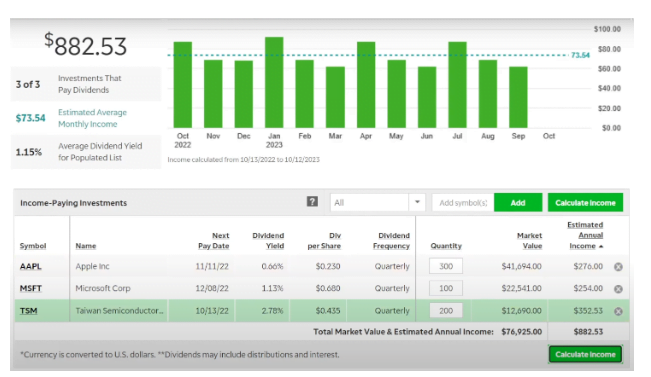Select the Jan 2023 bar in chart

[x=274, y=82]
